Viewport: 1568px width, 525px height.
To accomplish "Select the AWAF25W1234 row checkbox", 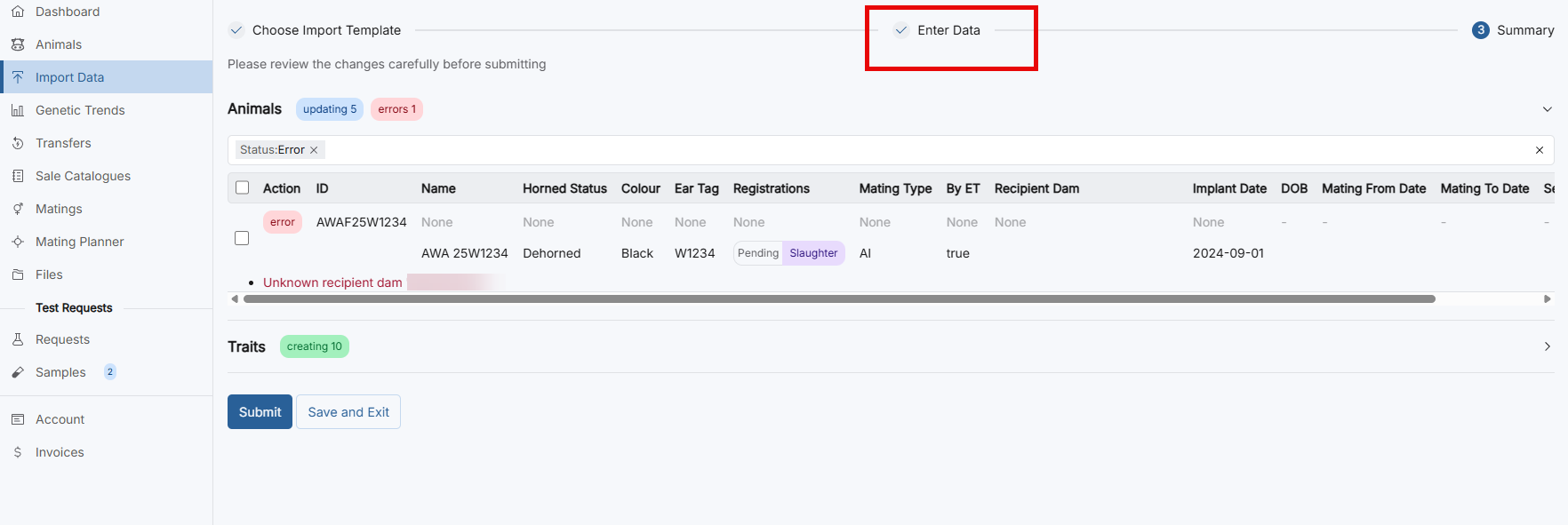I will coord(242,238).
